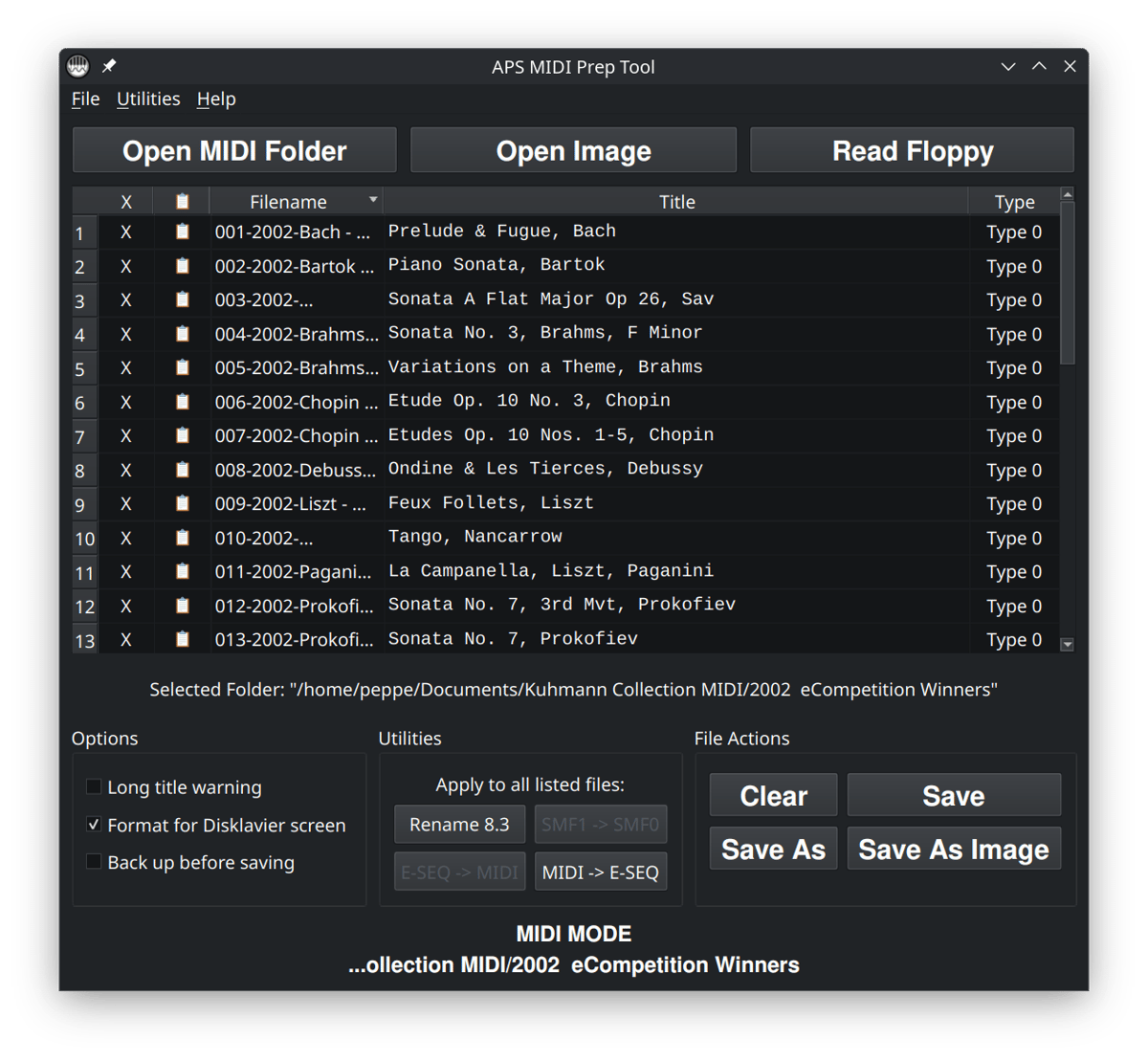The width and height of the screenshot is (1148, 1061).
Task: Click the Read Floppy button
Action: coord(912,151)
